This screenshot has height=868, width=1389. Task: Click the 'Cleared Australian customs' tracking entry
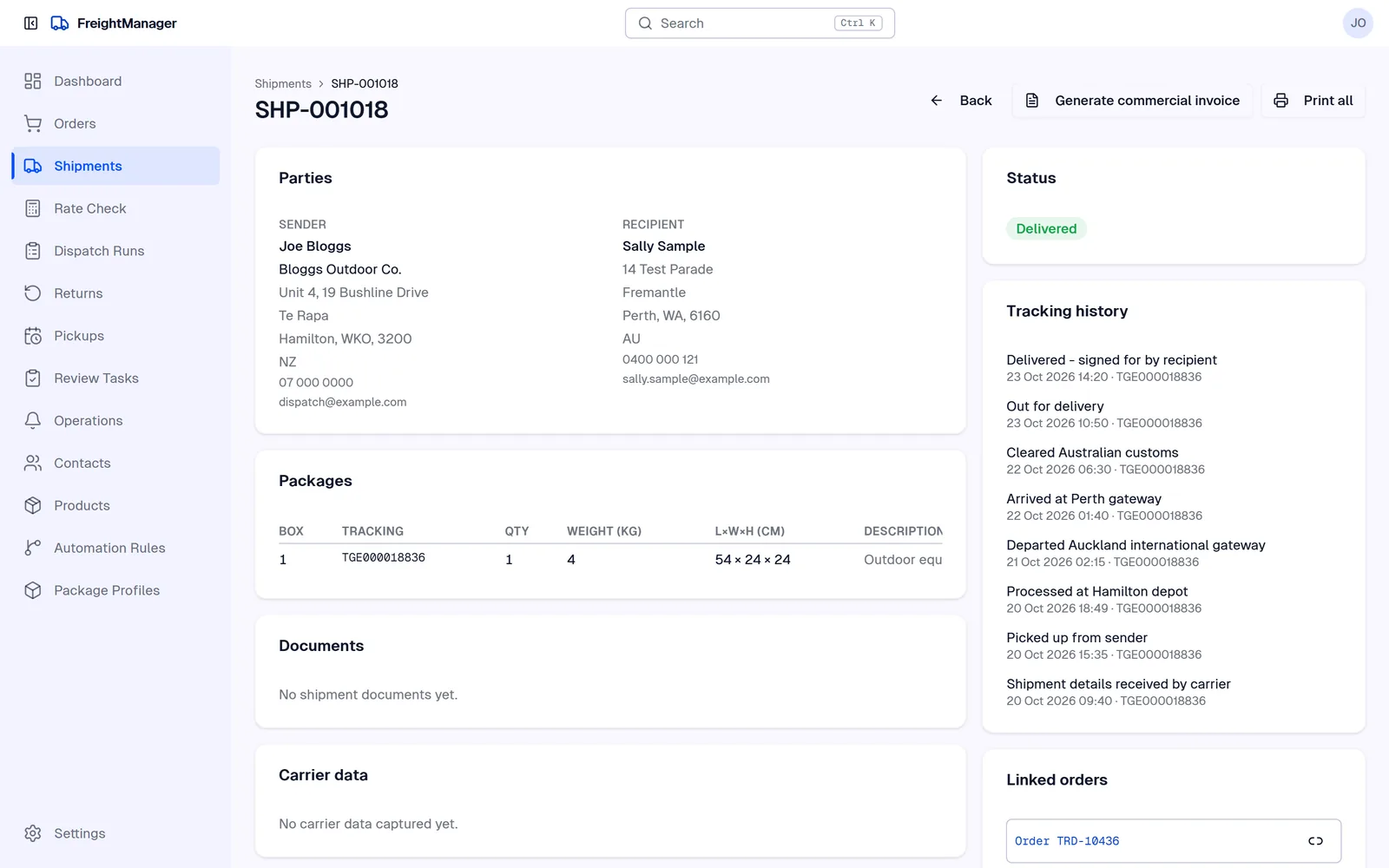[x=1106, y=461]
